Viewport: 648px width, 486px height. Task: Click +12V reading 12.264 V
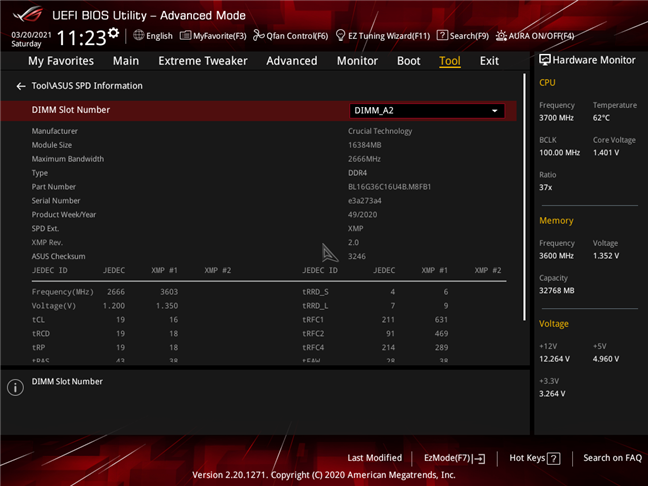[554, 359]
